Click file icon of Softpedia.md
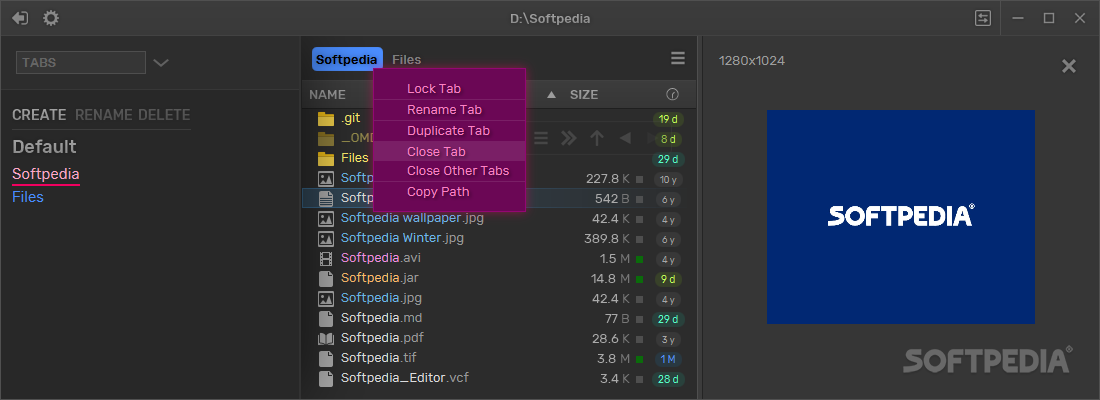 click(x=326, y=319)
